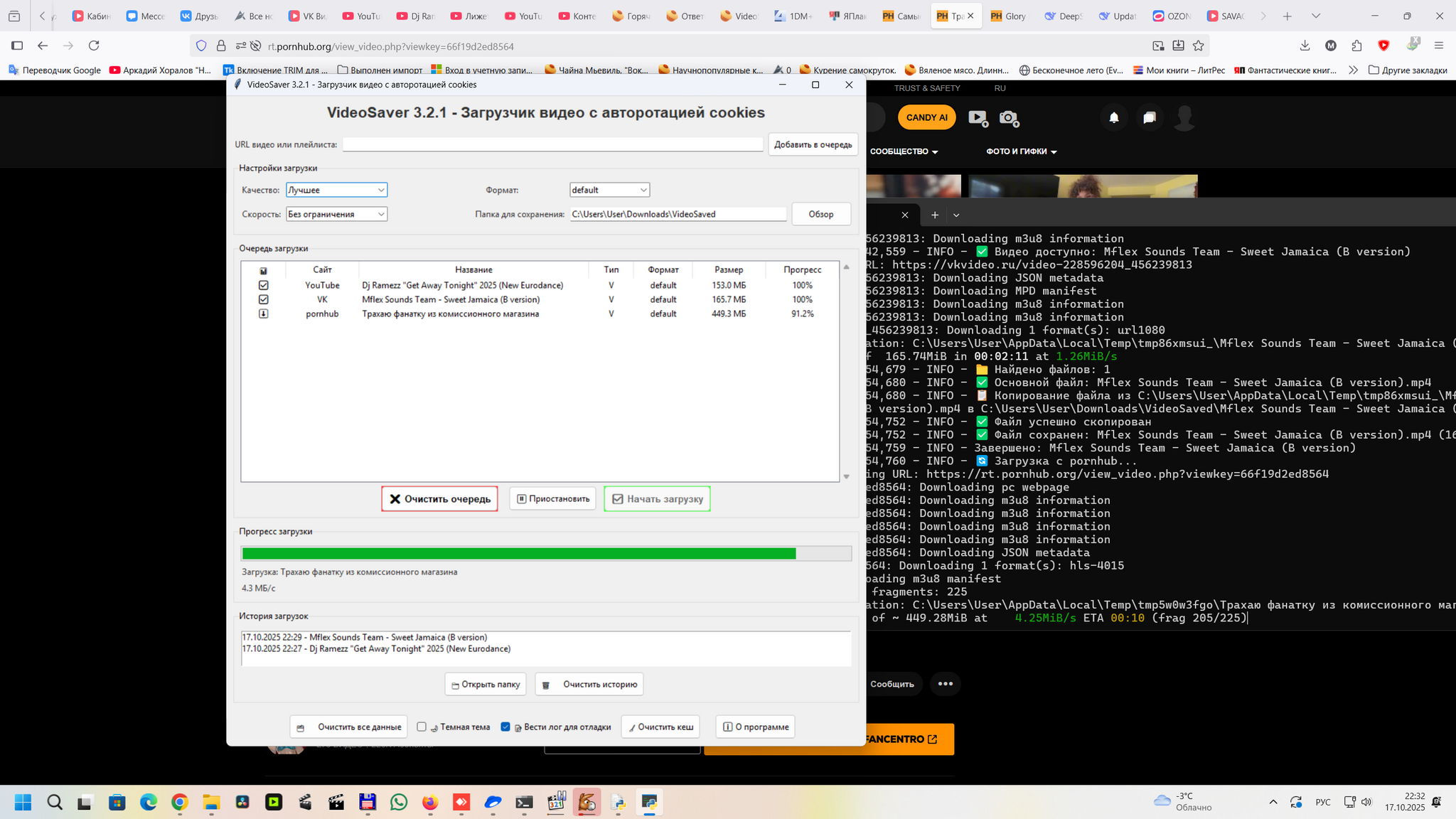Click the video URL input field
This screenshot has height=819, width=1456.
point(552,144)
